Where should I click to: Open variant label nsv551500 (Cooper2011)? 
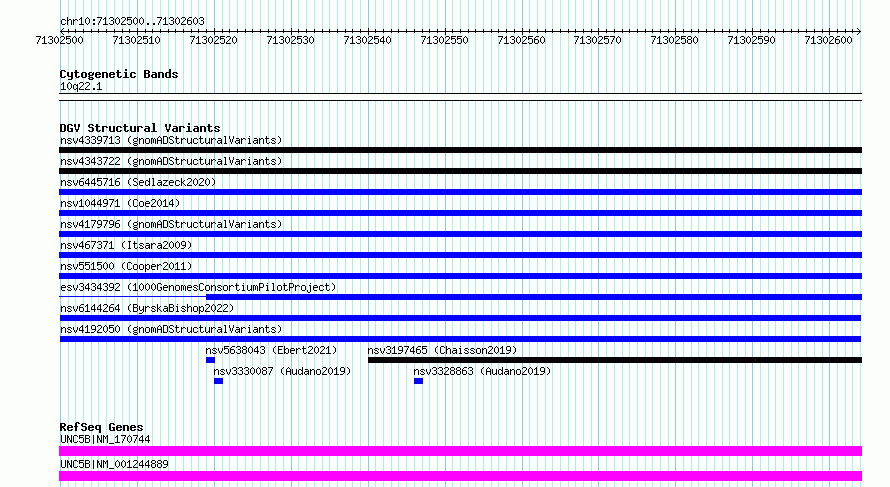click(x=126, y=266)
